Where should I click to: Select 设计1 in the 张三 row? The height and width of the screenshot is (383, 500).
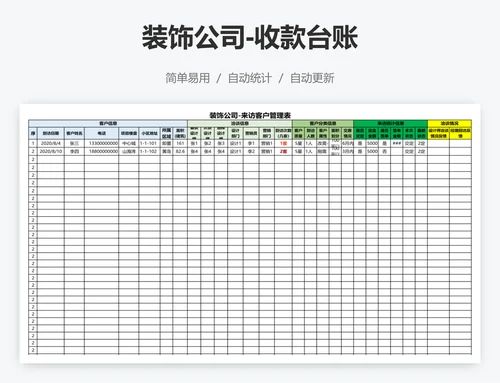[x=235, y=143]
